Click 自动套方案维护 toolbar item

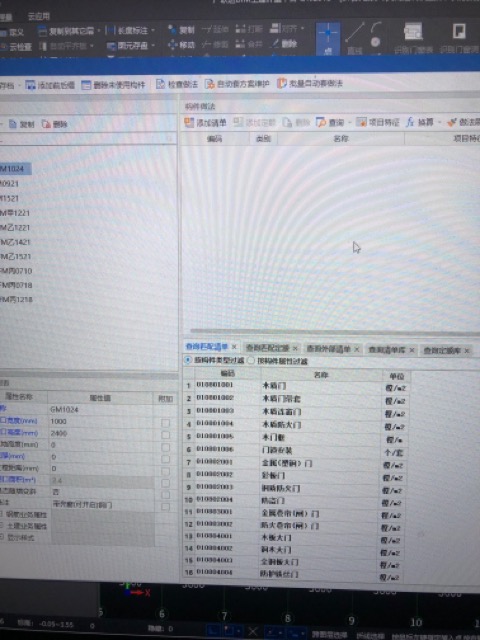(237, 84)
